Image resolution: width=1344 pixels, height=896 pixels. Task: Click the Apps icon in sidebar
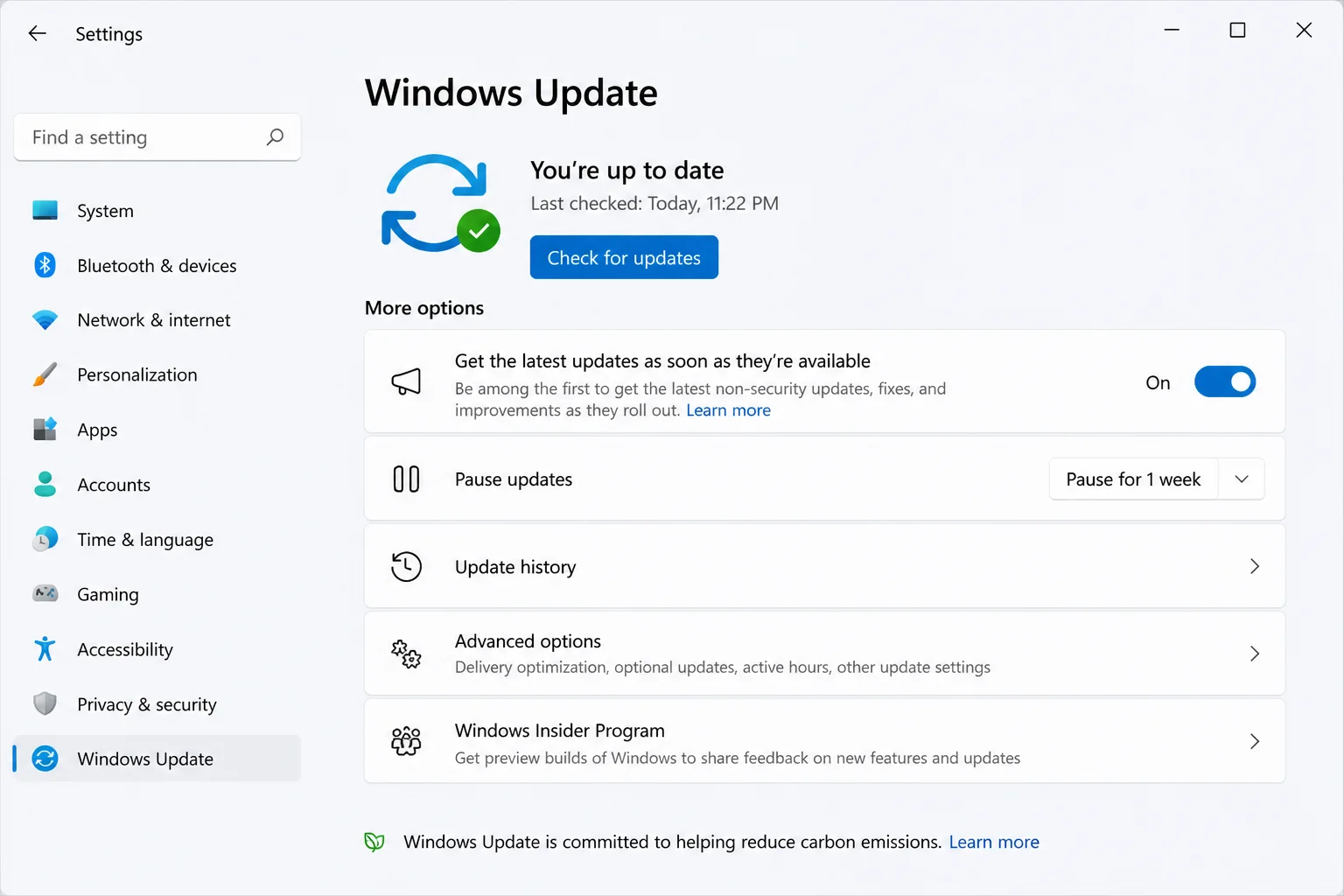[45, 429]
